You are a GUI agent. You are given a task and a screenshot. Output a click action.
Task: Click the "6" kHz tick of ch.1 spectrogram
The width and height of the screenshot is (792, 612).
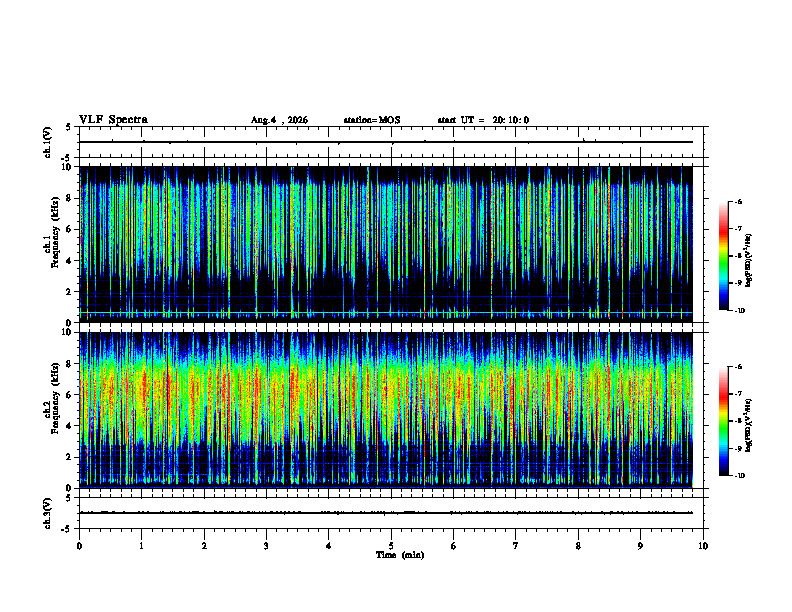coord(69,229)
